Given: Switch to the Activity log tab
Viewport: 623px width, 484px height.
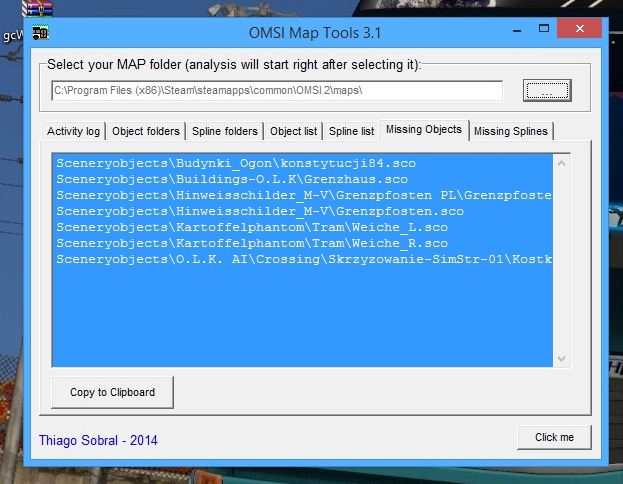Looking at the screenshot, I should pyautogui.click(x=73, y=131).
